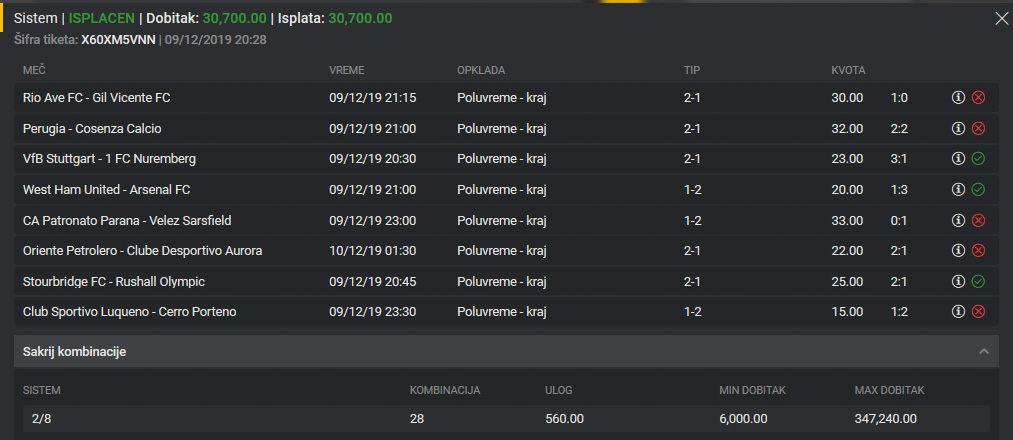Click red lost status on Rio Ave row
The height and width of the screenshot is (440, 1013).
978,98
